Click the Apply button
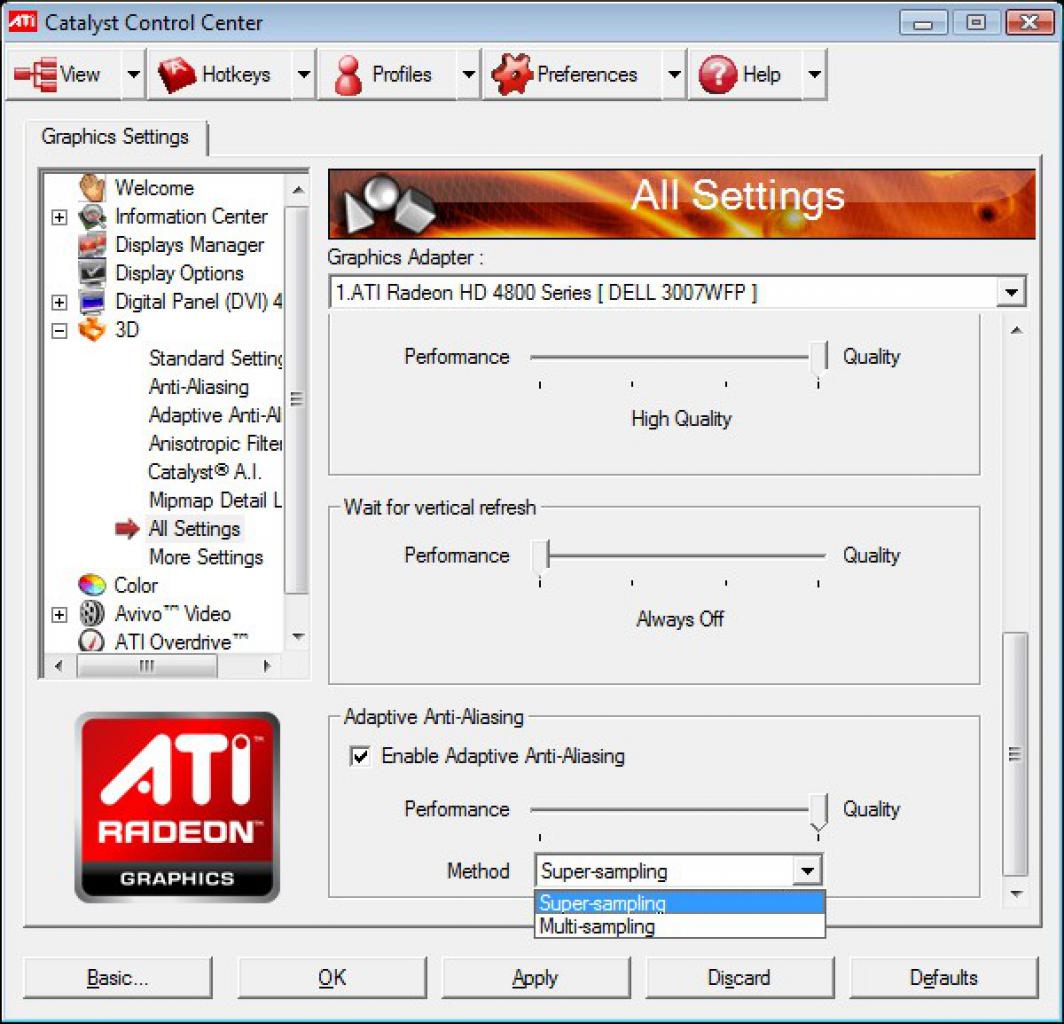 coord(535,977)
